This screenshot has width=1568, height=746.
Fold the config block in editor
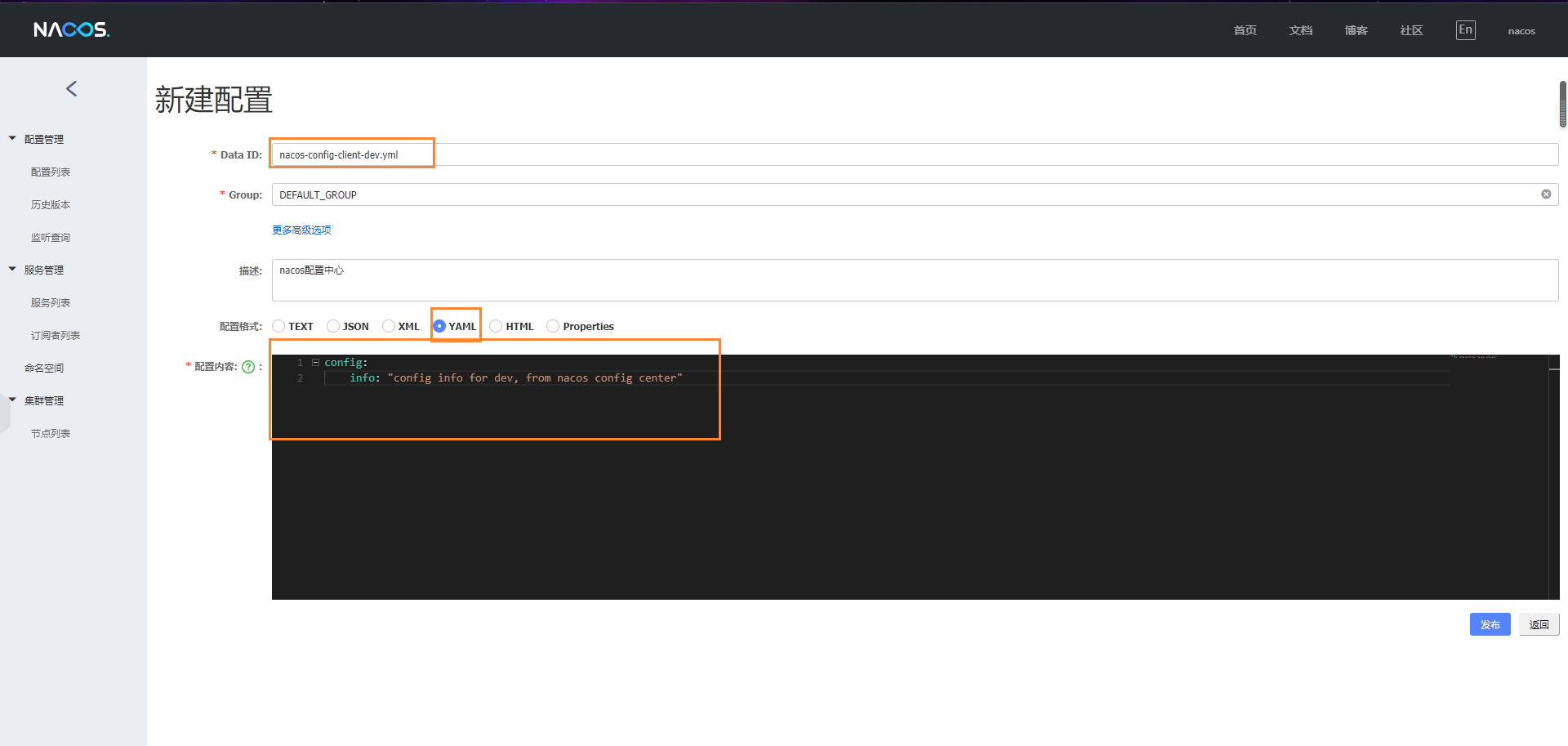(x=315, y=363)
